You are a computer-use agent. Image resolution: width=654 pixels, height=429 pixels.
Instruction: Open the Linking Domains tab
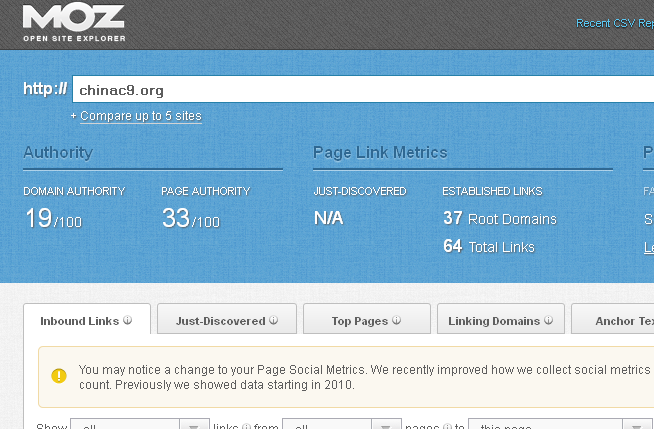[501, 320]
